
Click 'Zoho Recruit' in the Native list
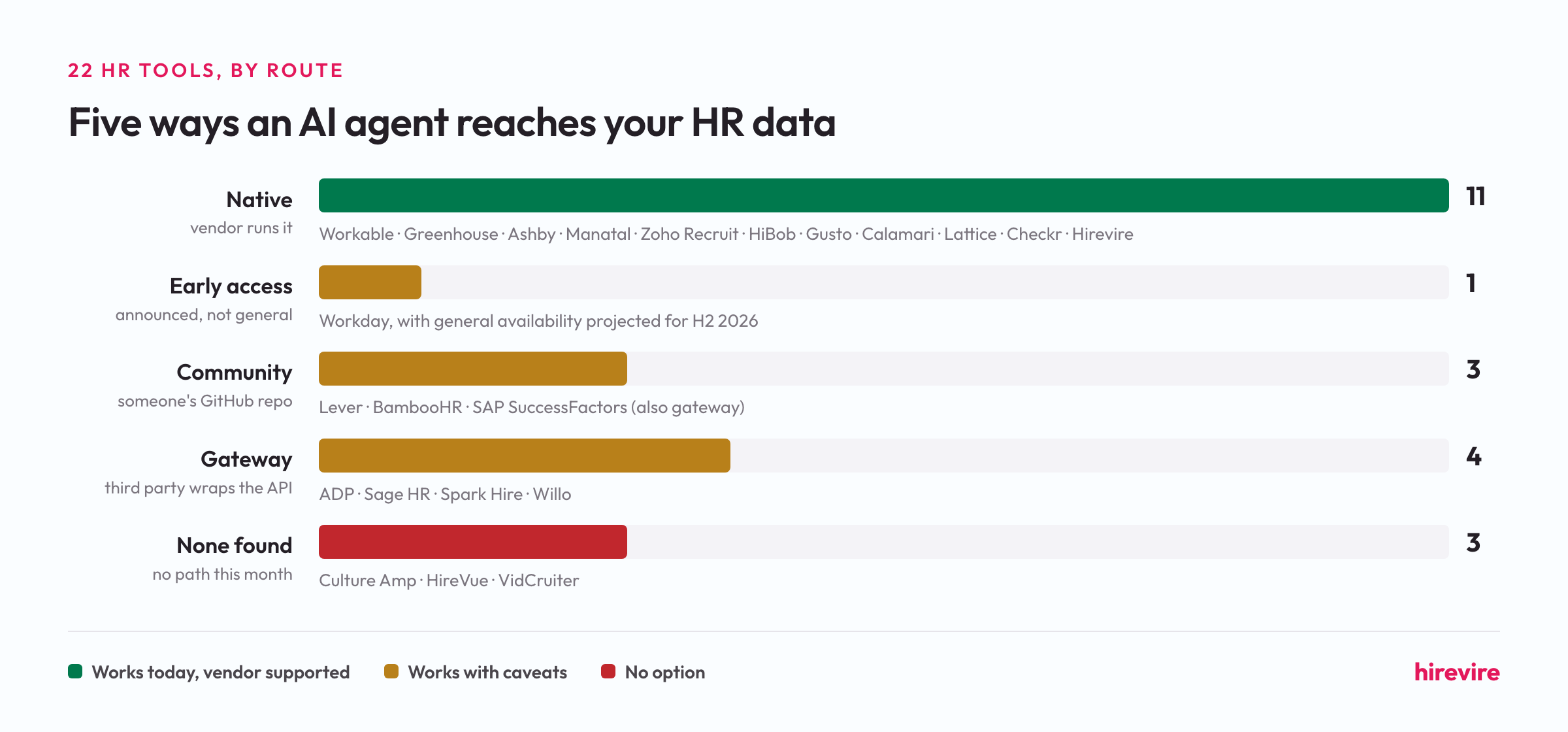[x=689, y=234]
